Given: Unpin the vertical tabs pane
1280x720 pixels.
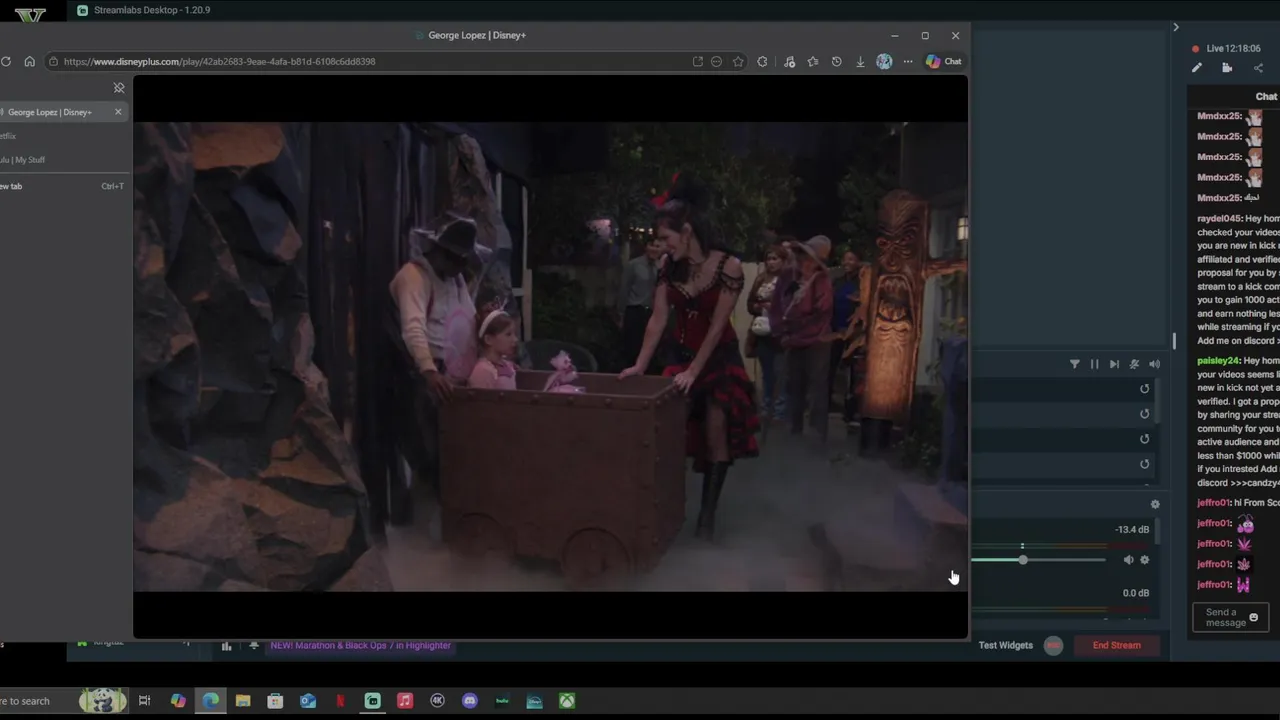Looking at the screenshot, I should 119,88.
